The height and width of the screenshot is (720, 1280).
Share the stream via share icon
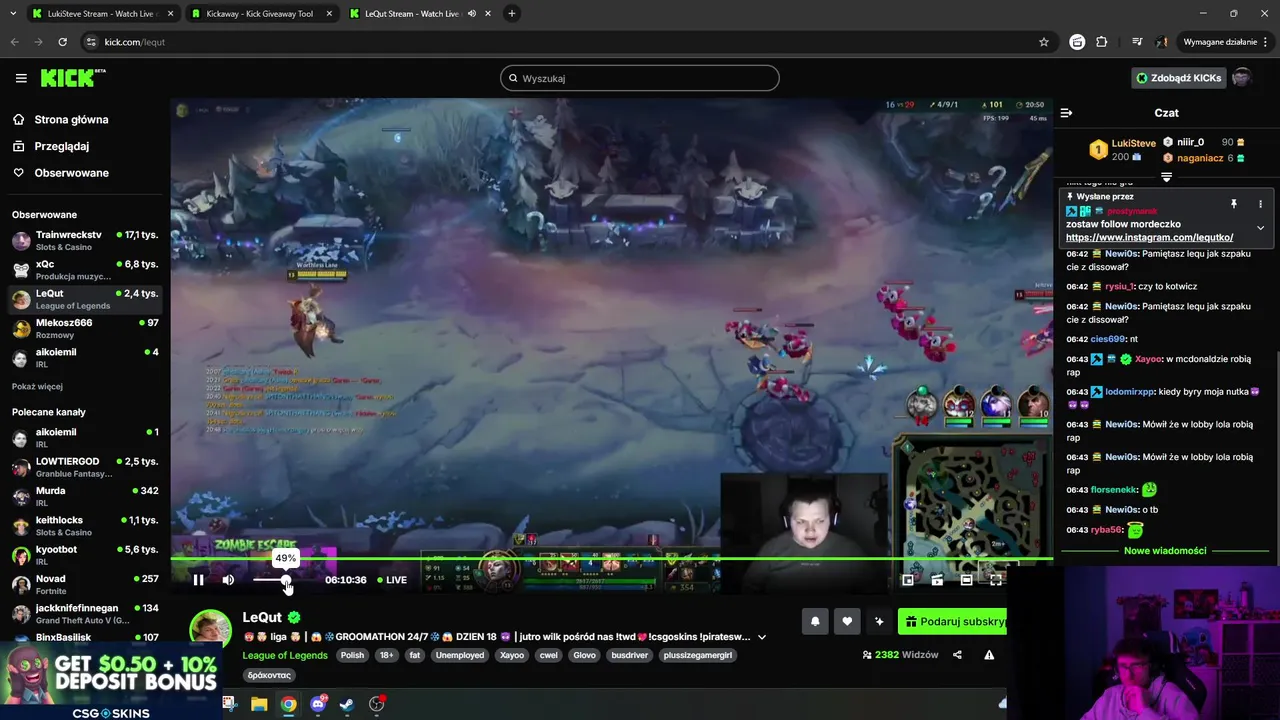957,655
